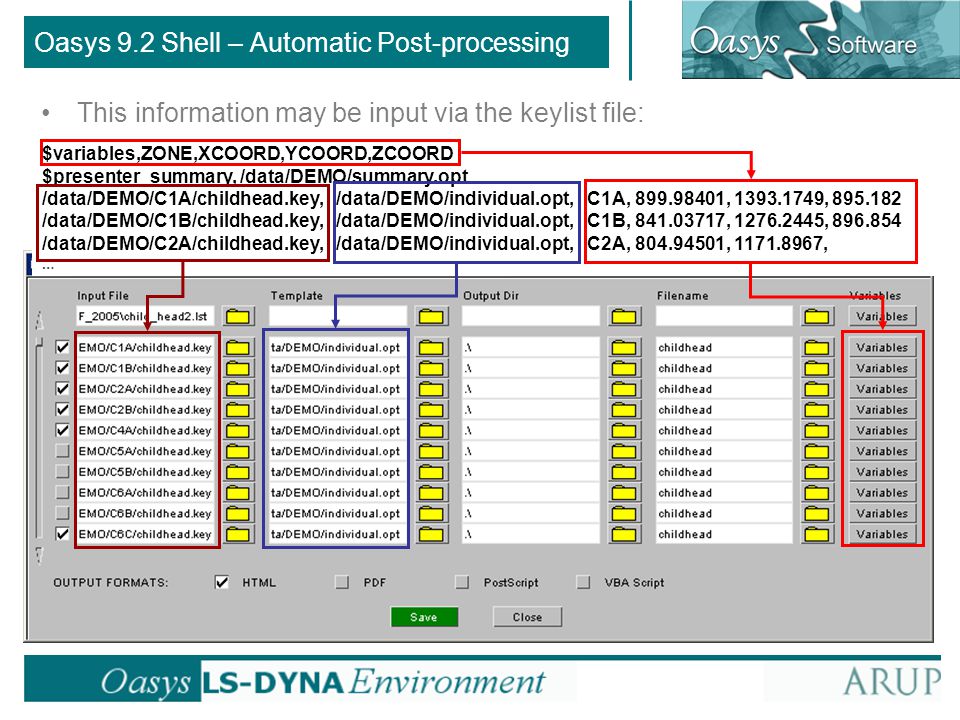Open Variables for the C1A row
960x720 pixels.
[x=882, y=348]
